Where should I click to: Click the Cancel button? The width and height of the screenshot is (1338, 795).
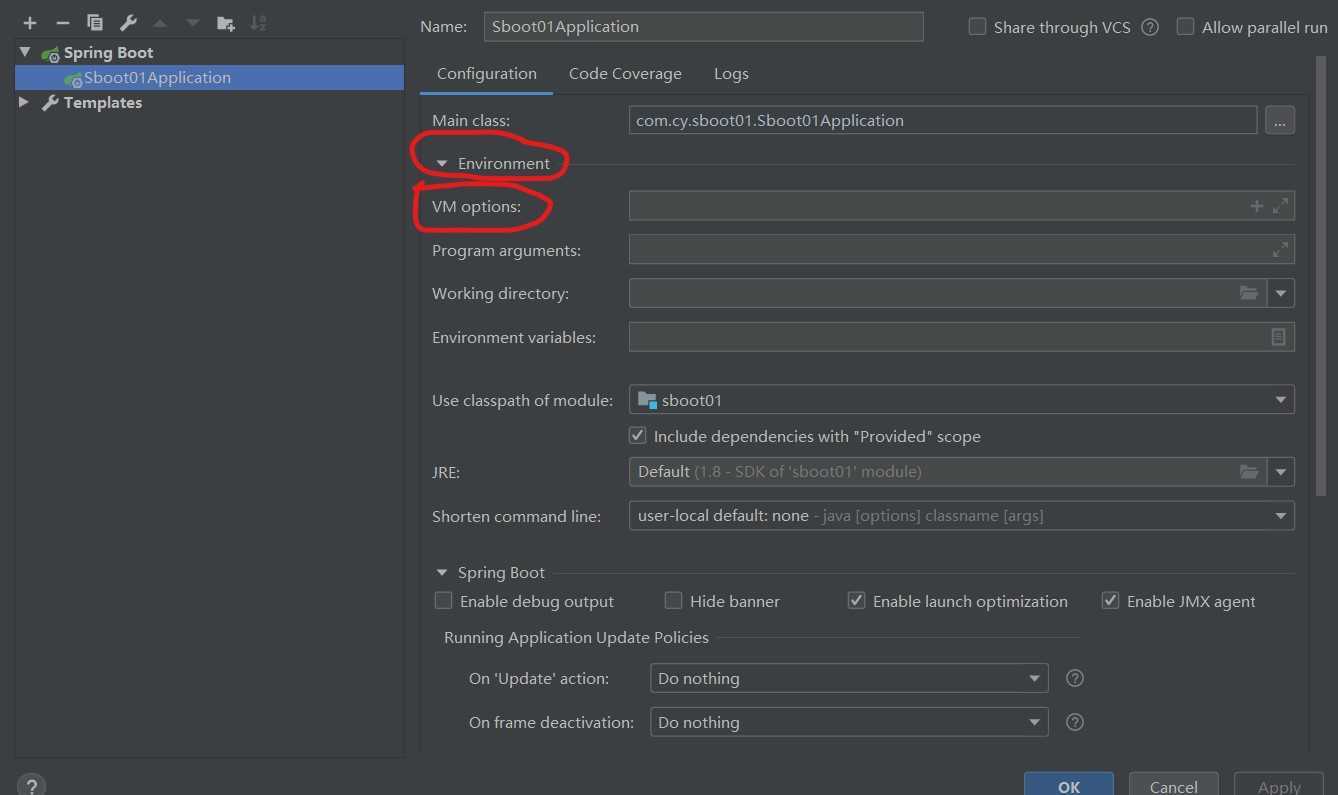[x=1174, y=786]
